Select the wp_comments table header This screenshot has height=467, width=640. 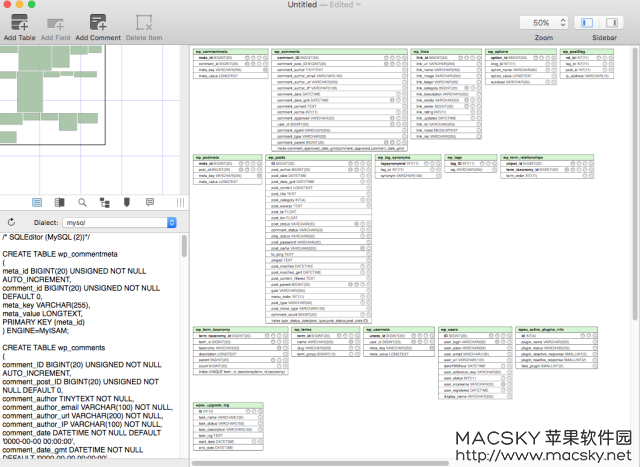[339, 51]
